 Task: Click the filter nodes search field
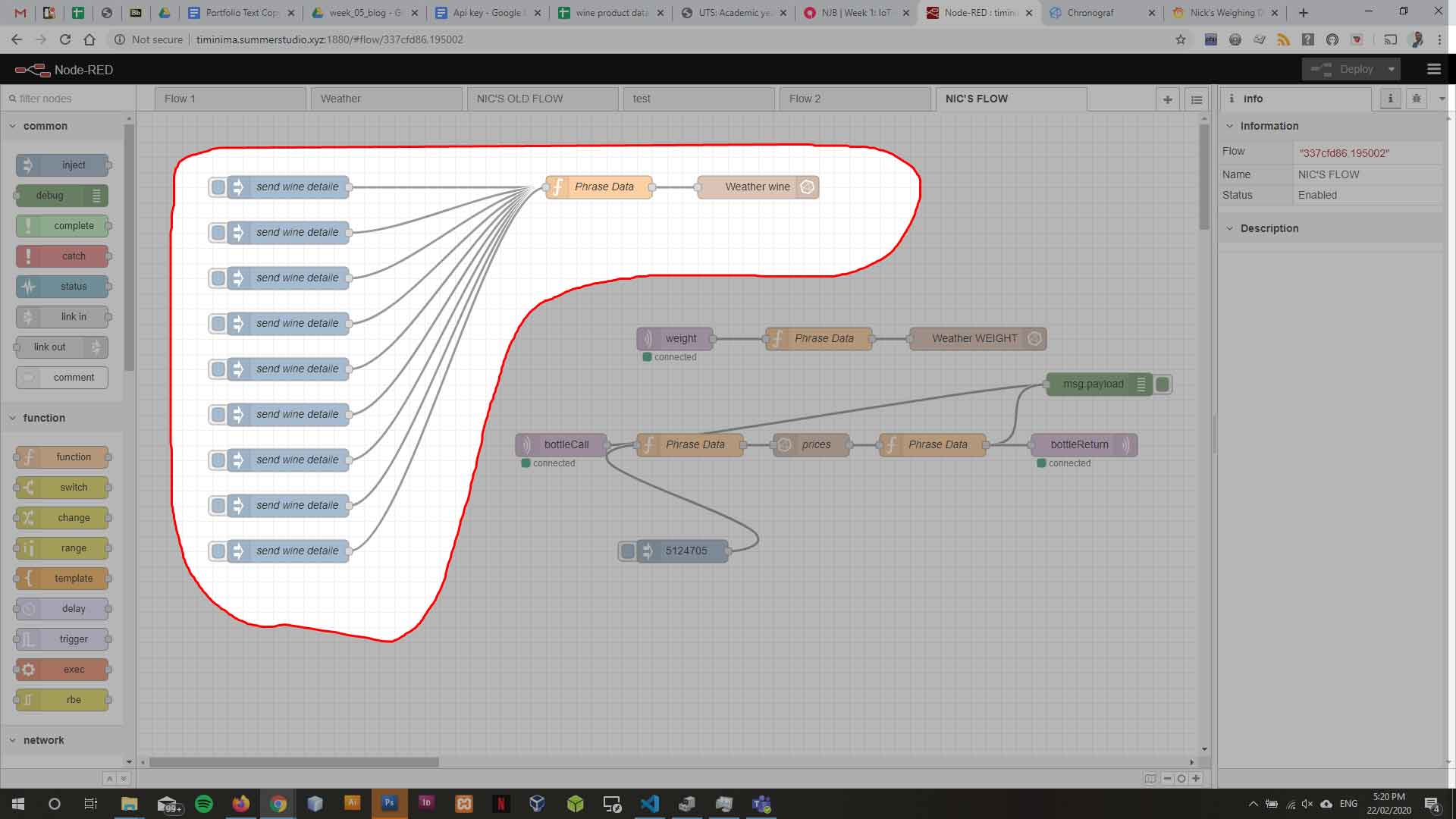[68, 99]
